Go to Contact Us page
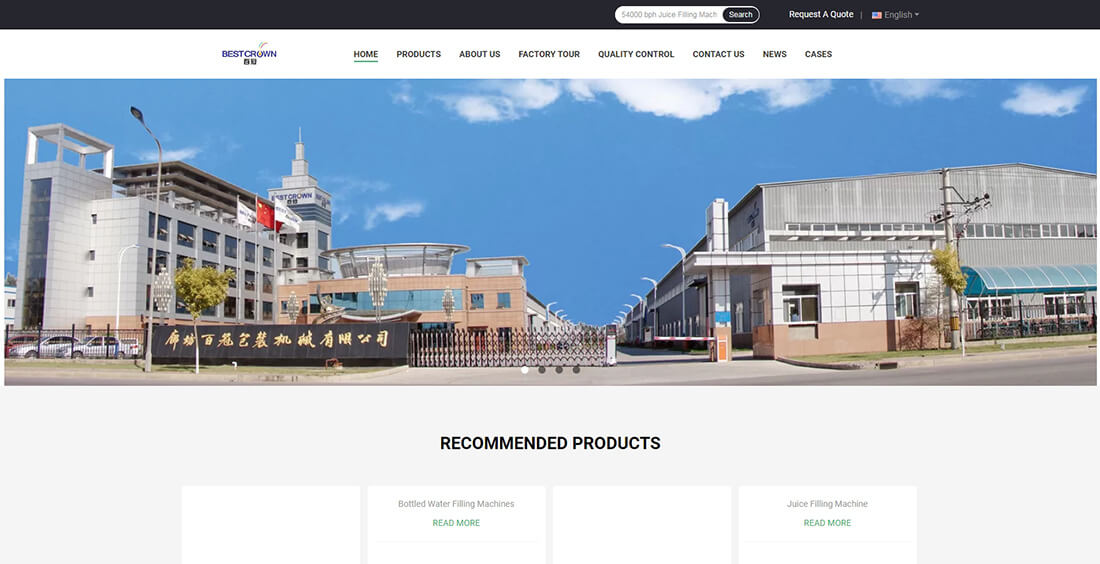Viewport: 1100px width, 564px height. [718, 54]
